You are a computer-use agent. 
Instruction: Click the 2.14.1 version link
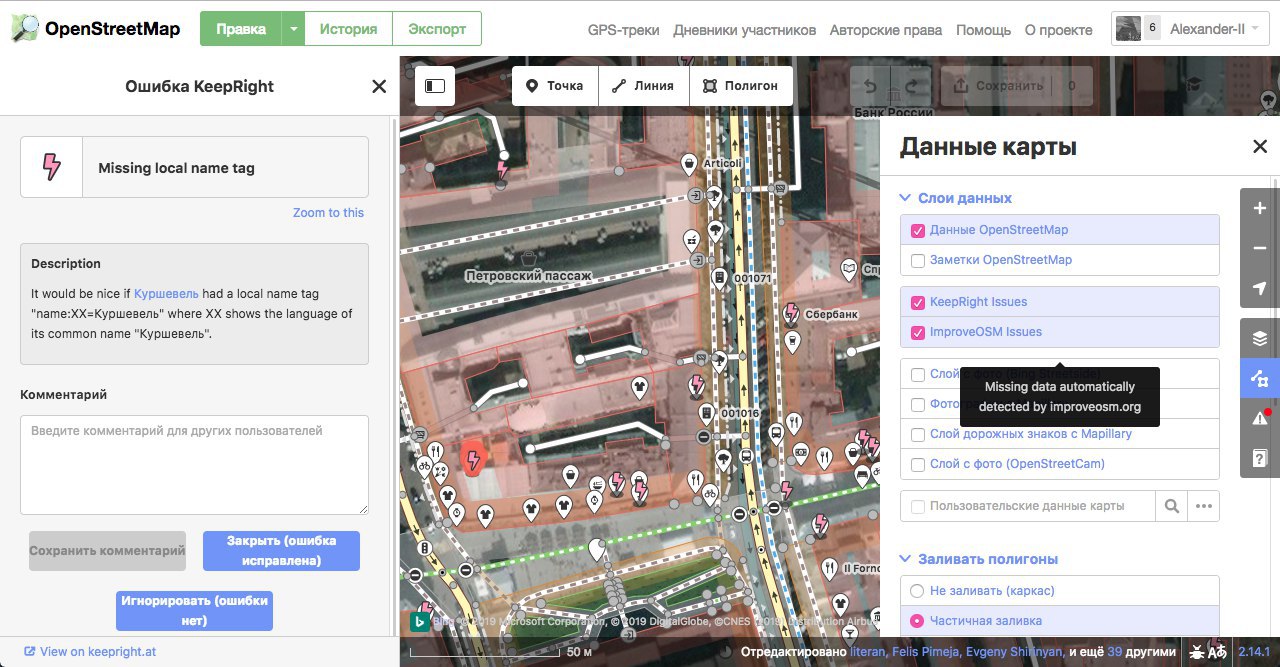tap(1253, 652)
